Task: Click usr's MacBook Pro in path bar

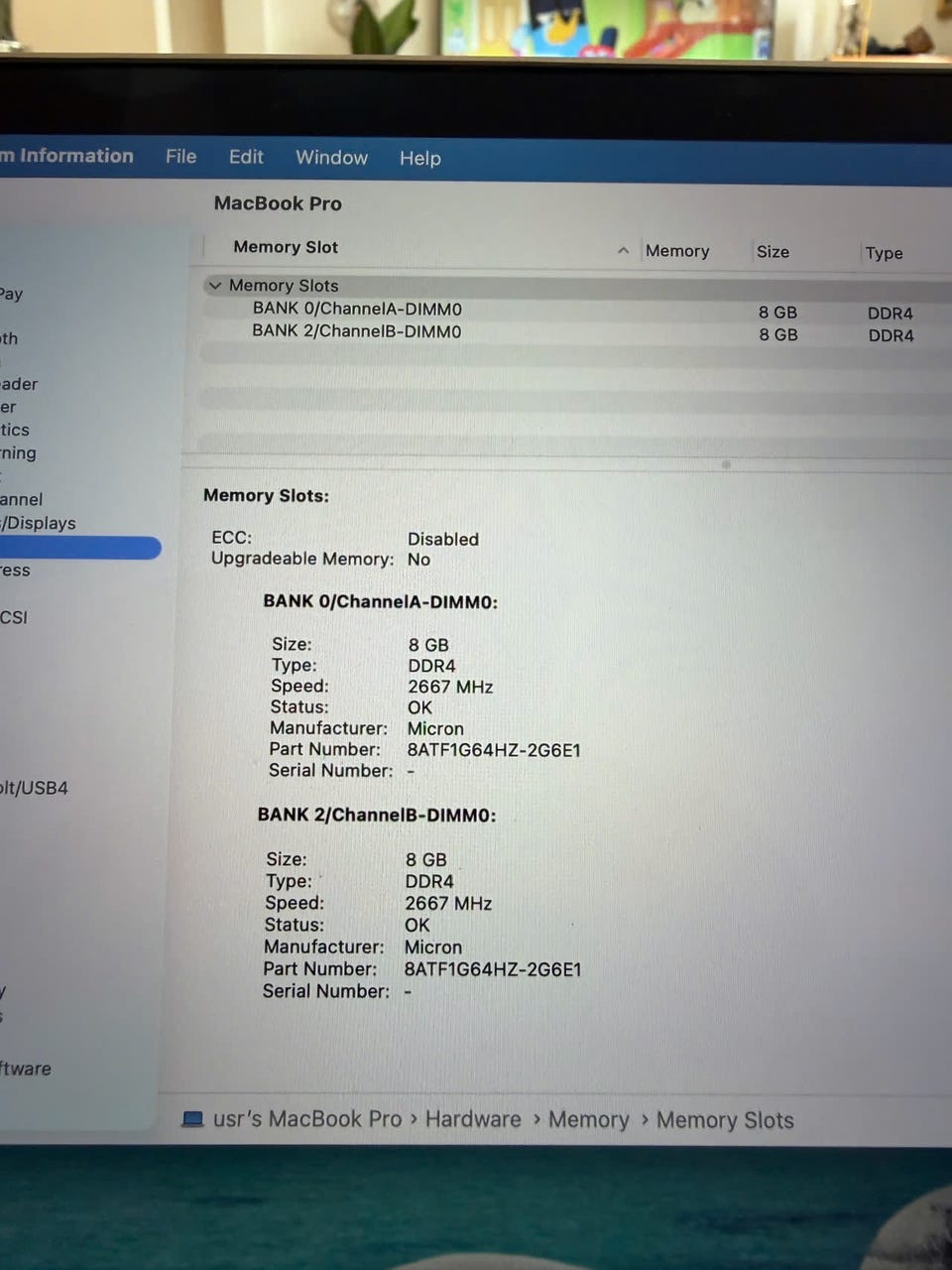Action: [x=307, y=1119]
